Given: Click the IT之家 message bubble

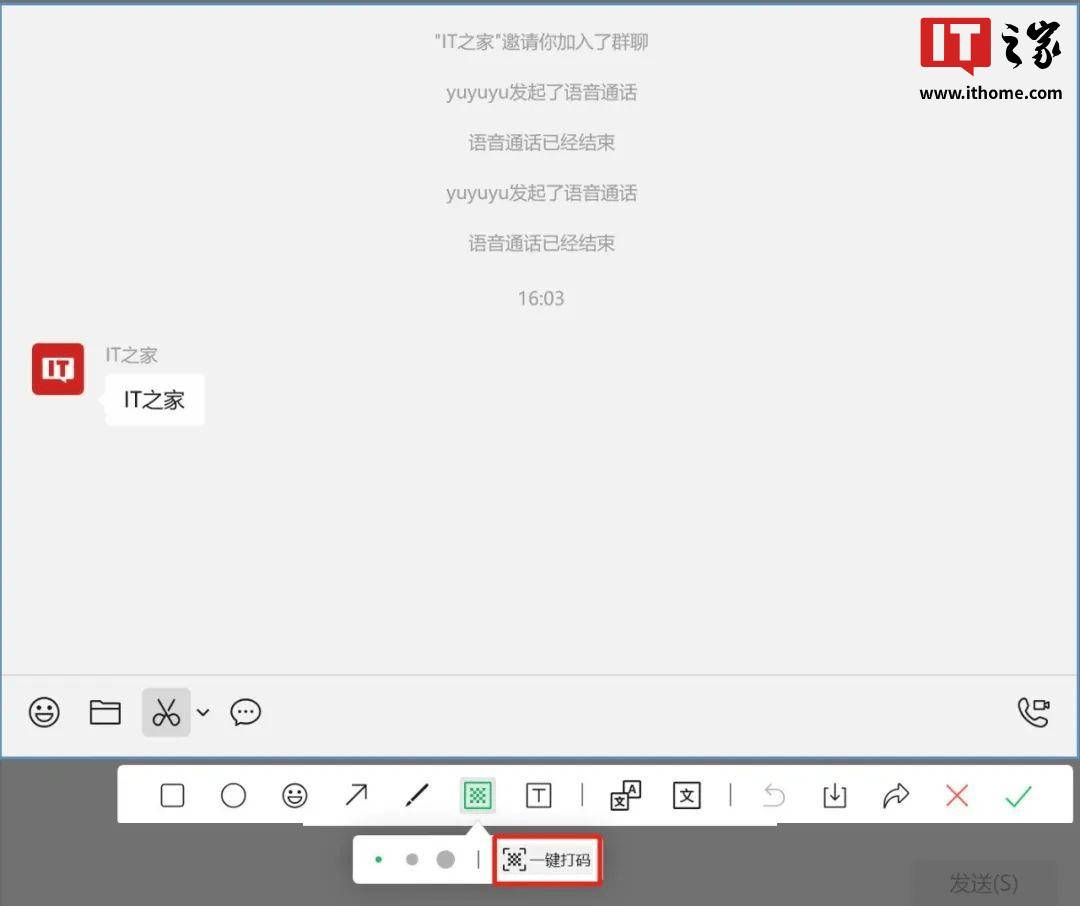Looking at the screenshot, I should point(154,400).
